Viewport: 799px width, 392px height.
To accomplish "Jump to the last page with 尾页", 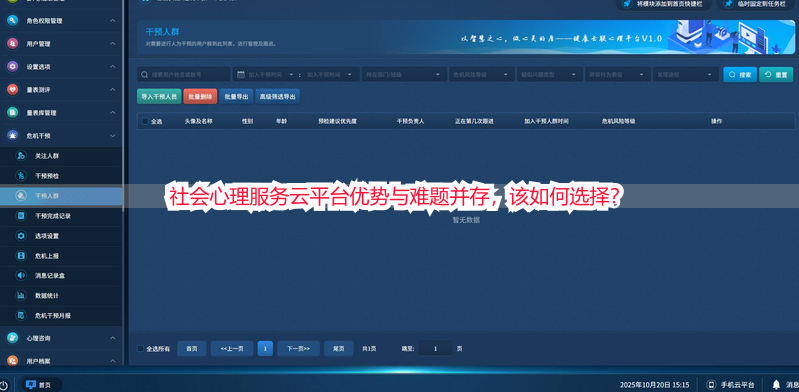I will (x=339, y=349).
